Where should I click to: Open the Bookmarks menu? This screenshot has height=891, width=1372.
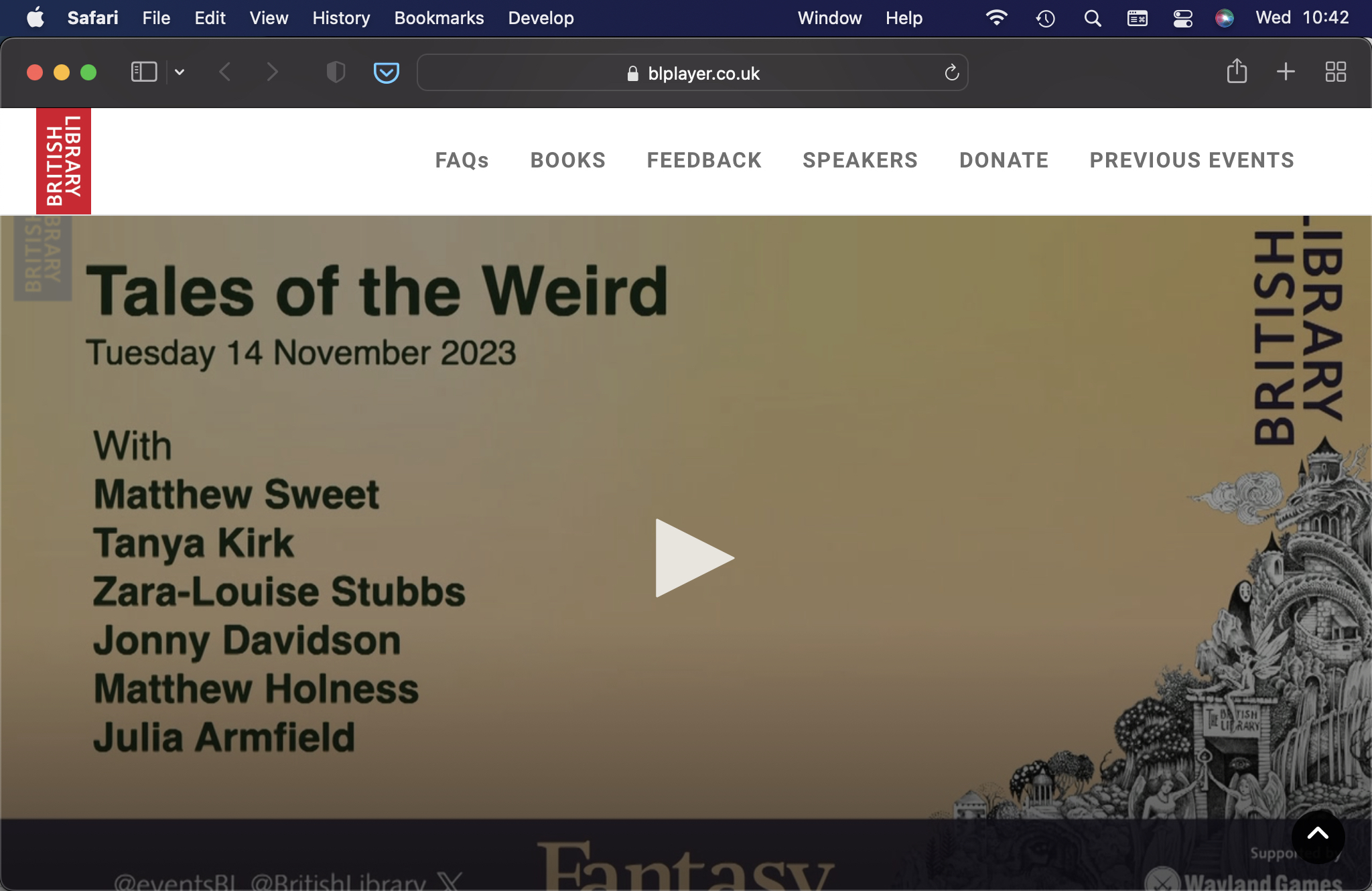coord(439,17)
